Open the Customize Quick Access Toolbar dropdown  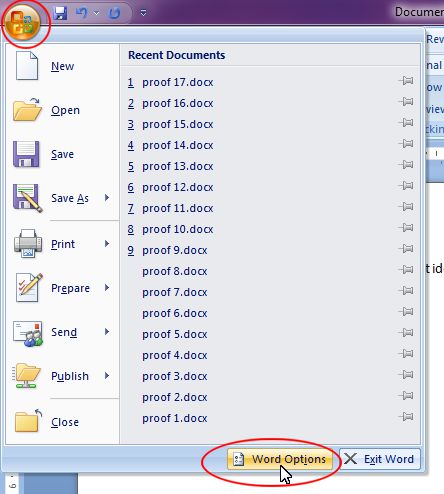(x=143, y=13)
